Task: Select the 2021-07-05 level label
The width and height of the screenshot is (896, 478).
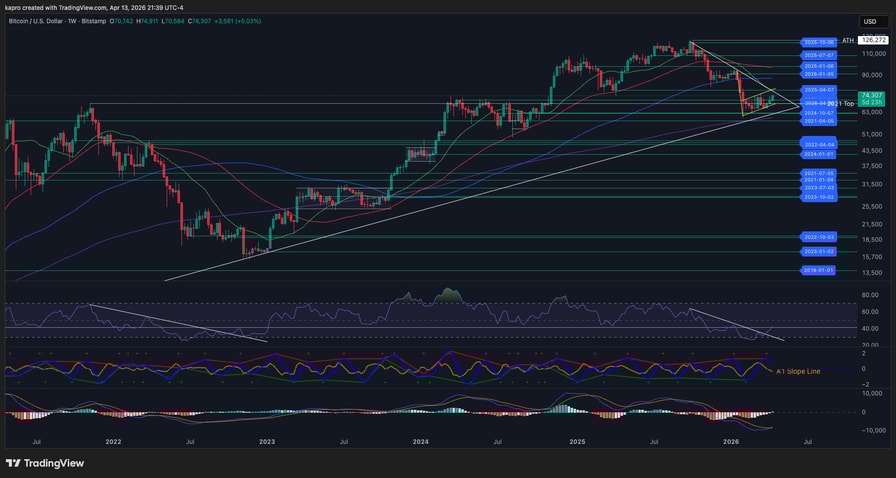Action: (818, 173)
